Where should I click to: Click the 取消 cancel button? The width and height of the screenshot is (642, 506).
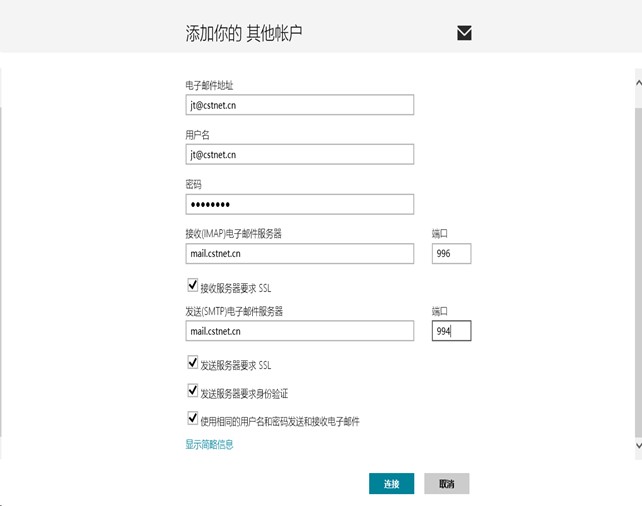pyautogui.click(x=447, y=483)
